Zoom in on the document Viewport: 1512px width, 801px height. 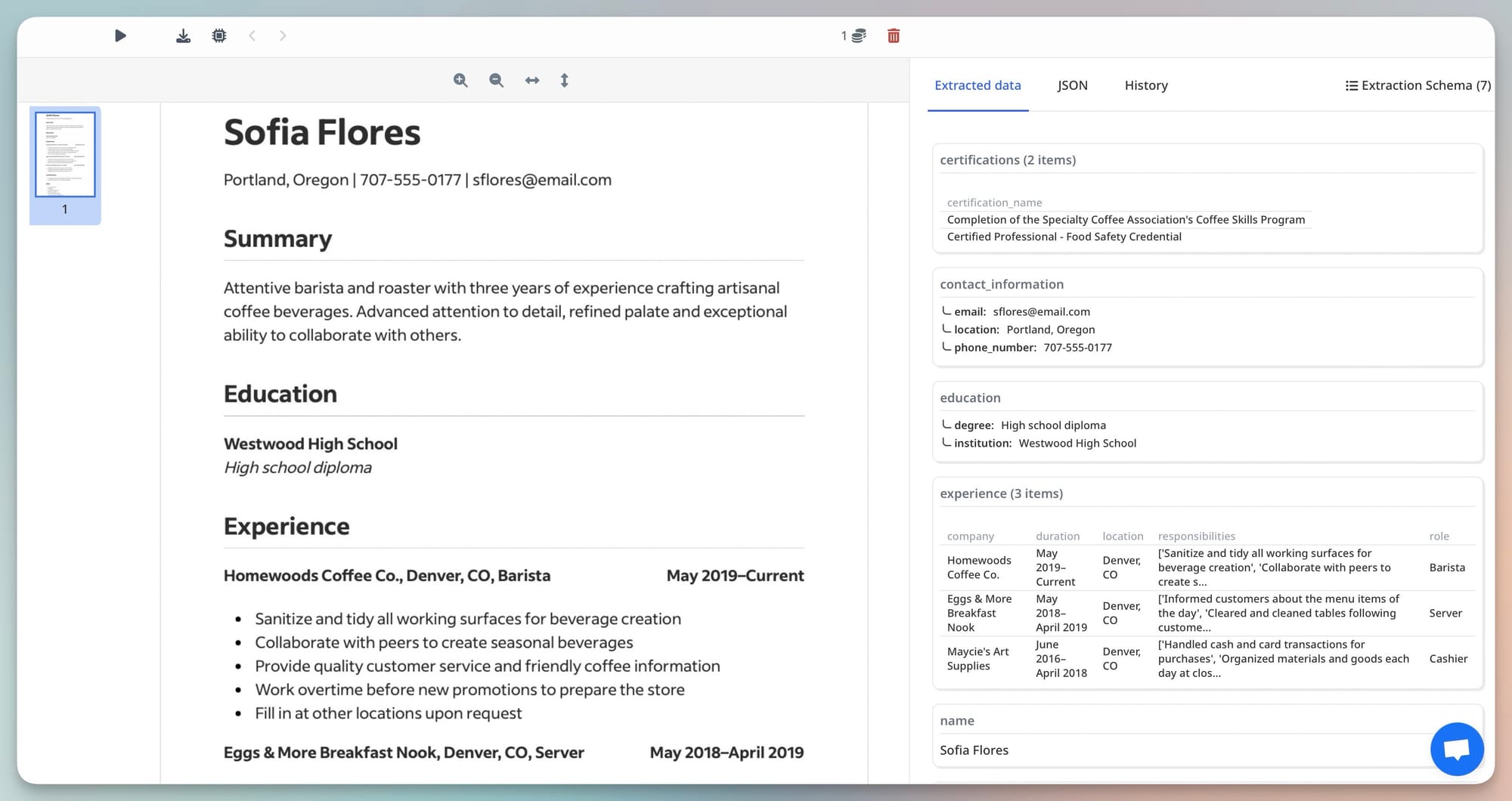pyautogui.click(x=460, y=80)
